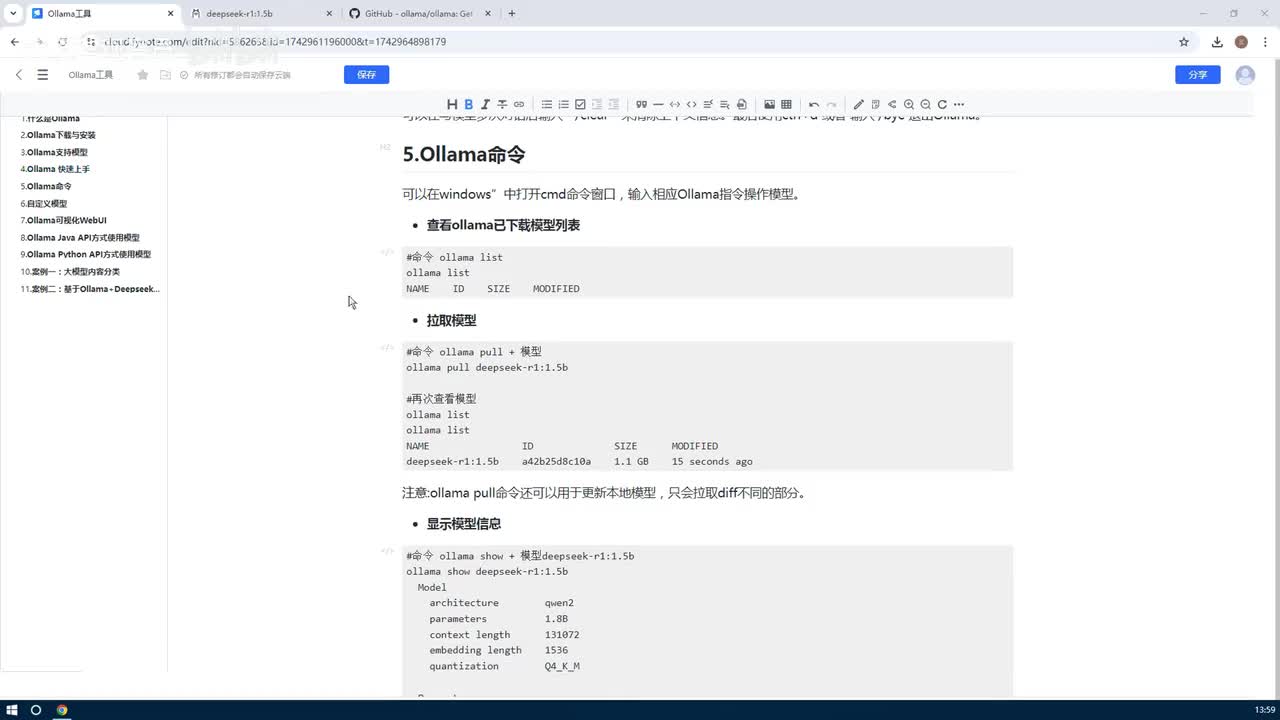Move note to folder icon

pos(165,75)
